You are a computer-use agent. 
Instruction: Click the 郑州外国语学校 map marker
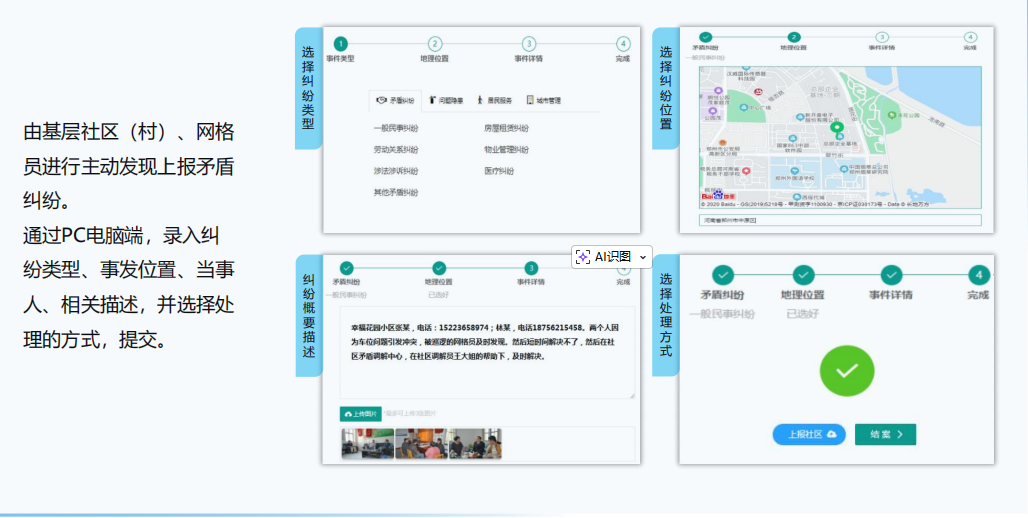click(796, 170)
